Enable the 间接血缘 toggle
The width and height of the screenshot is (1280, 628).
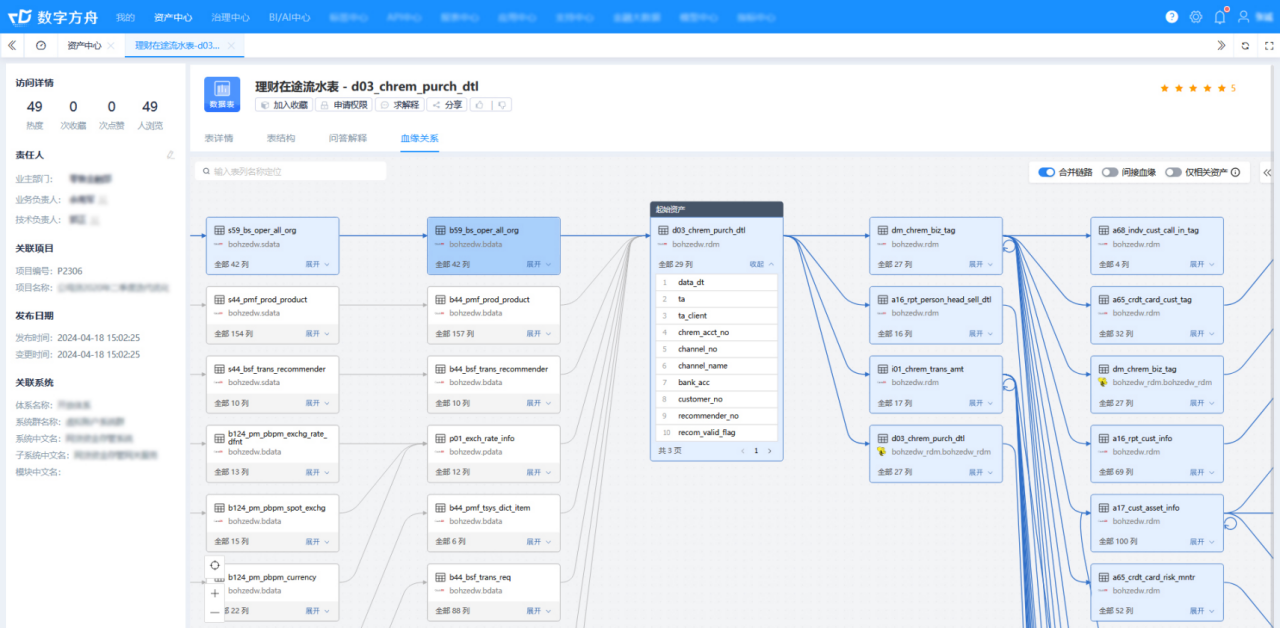tap(1109, 172)
